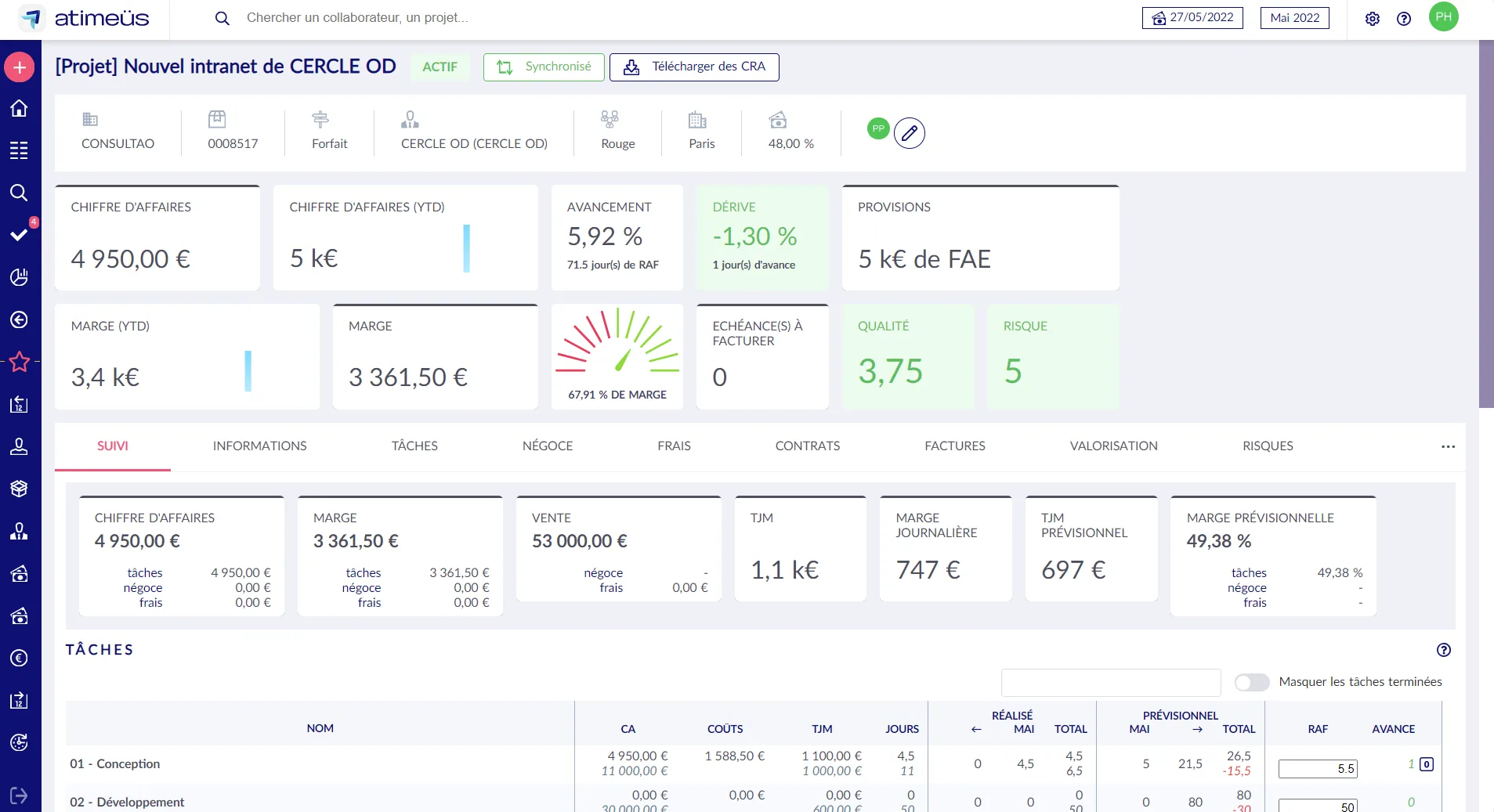This screenshot has height=812, width=1494.
Task: Click the QUALITÉ score 3,75
Action: pos(891,371)
